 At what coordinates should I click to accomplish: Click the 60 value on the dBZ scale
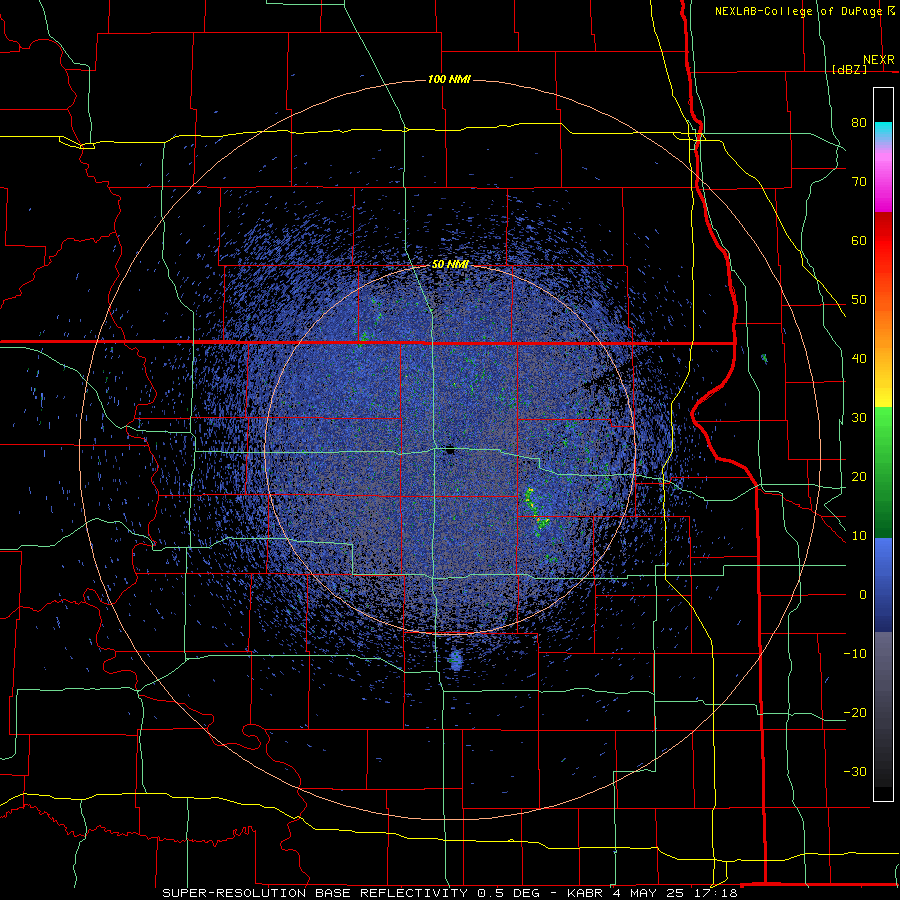coord(859,241)
